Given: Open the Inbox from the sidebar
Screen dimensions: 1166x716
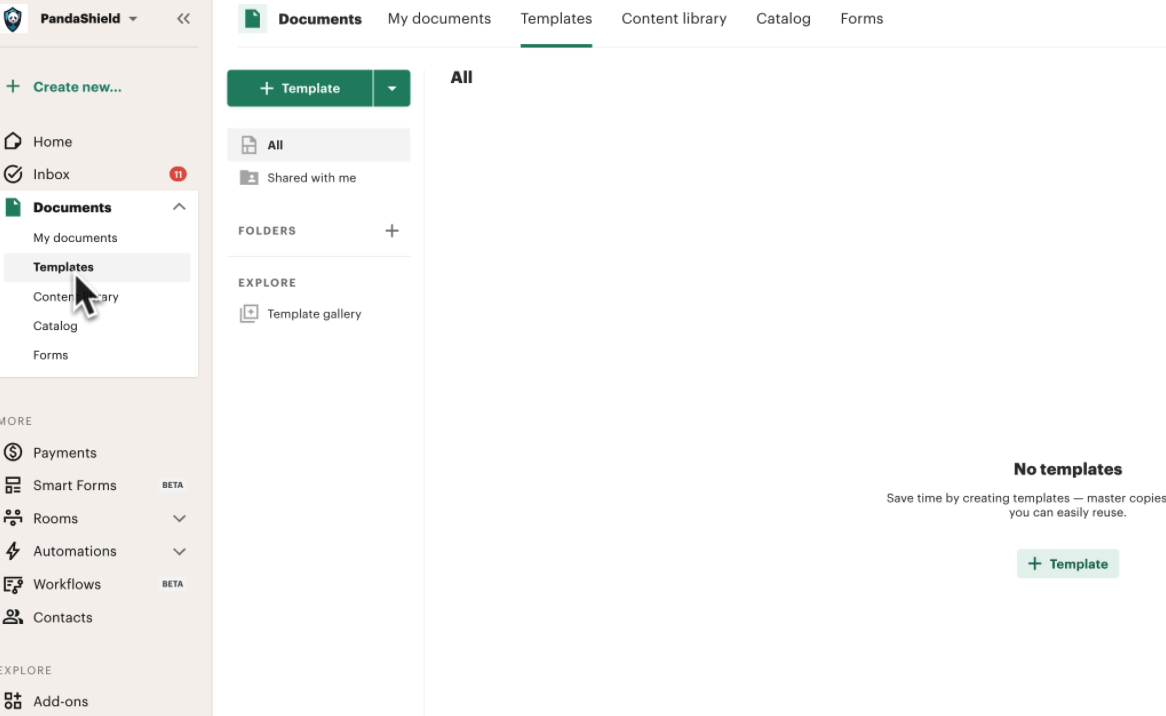Looking at the screenshot, I should (x=51, y=174).
